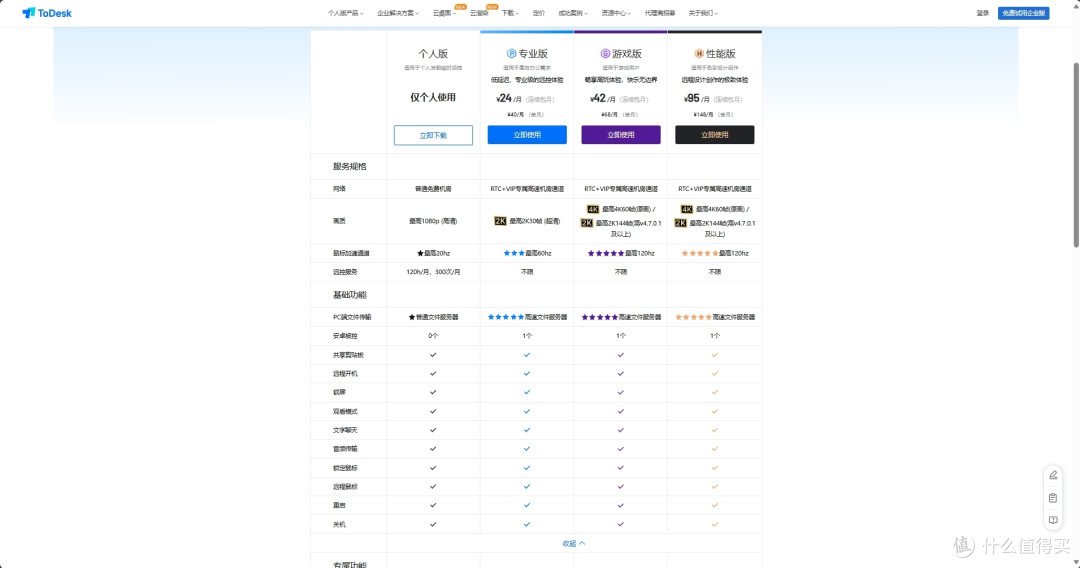Click the 个人版 checkmark in the 共享剪贴板 row
Screen dimensions: 1080x568
[x=433, y=355]
